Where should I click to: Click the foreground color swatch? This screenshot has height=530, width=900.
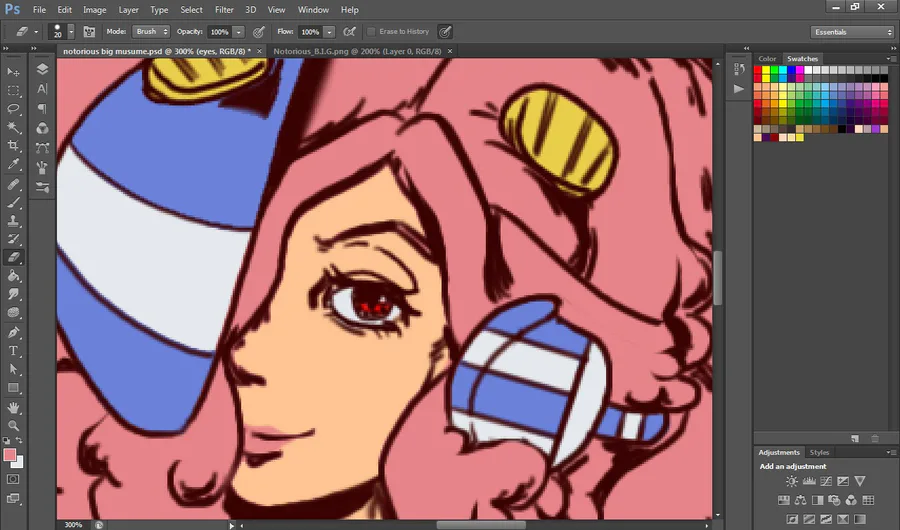pos(10,455)
